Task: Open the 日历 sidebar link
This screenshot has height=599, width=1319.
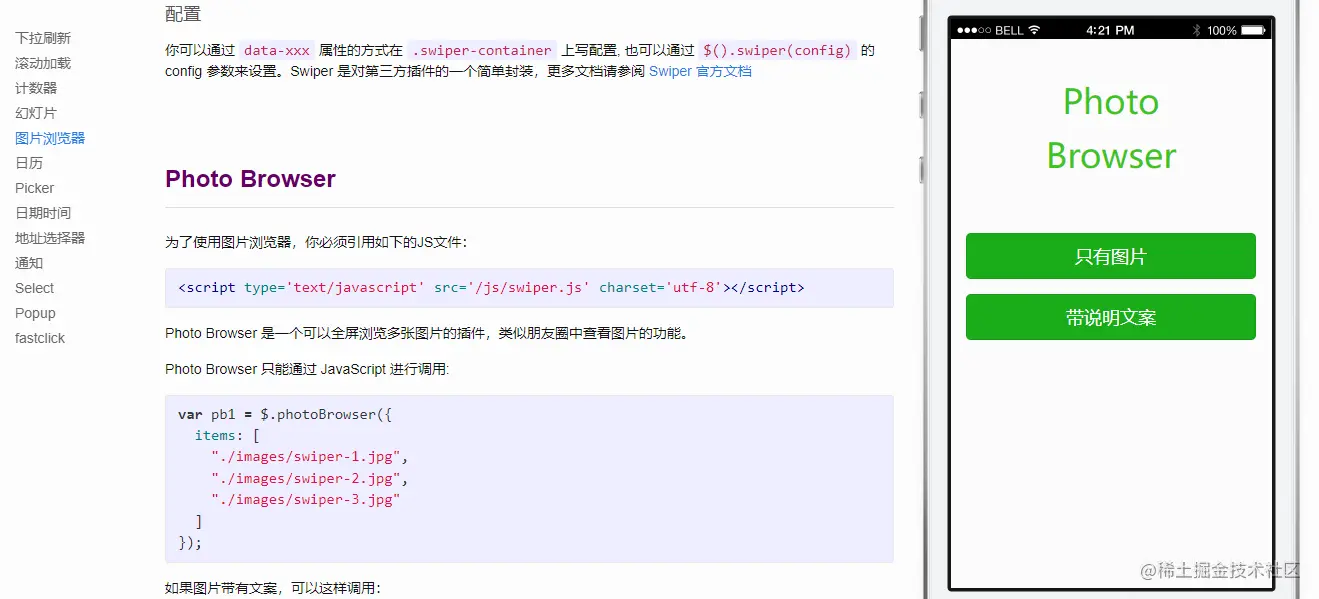Action: coord(29,163)
